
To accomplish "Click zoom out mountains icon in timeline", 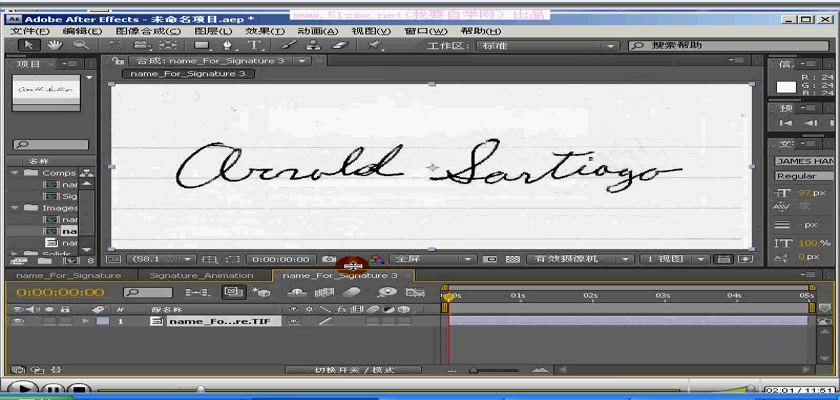I will (x=453, y=370).
